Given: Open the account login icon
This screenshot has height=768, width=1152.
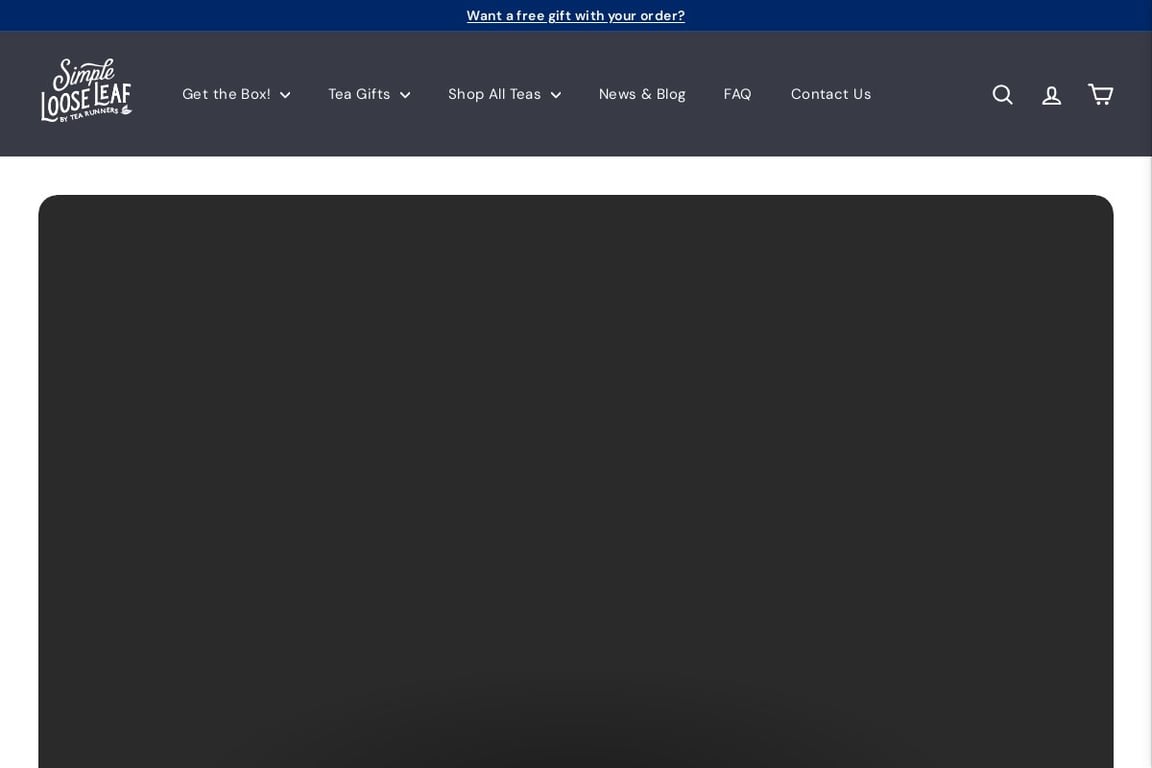Looking at the screenshot, I should click(1051, 94).
